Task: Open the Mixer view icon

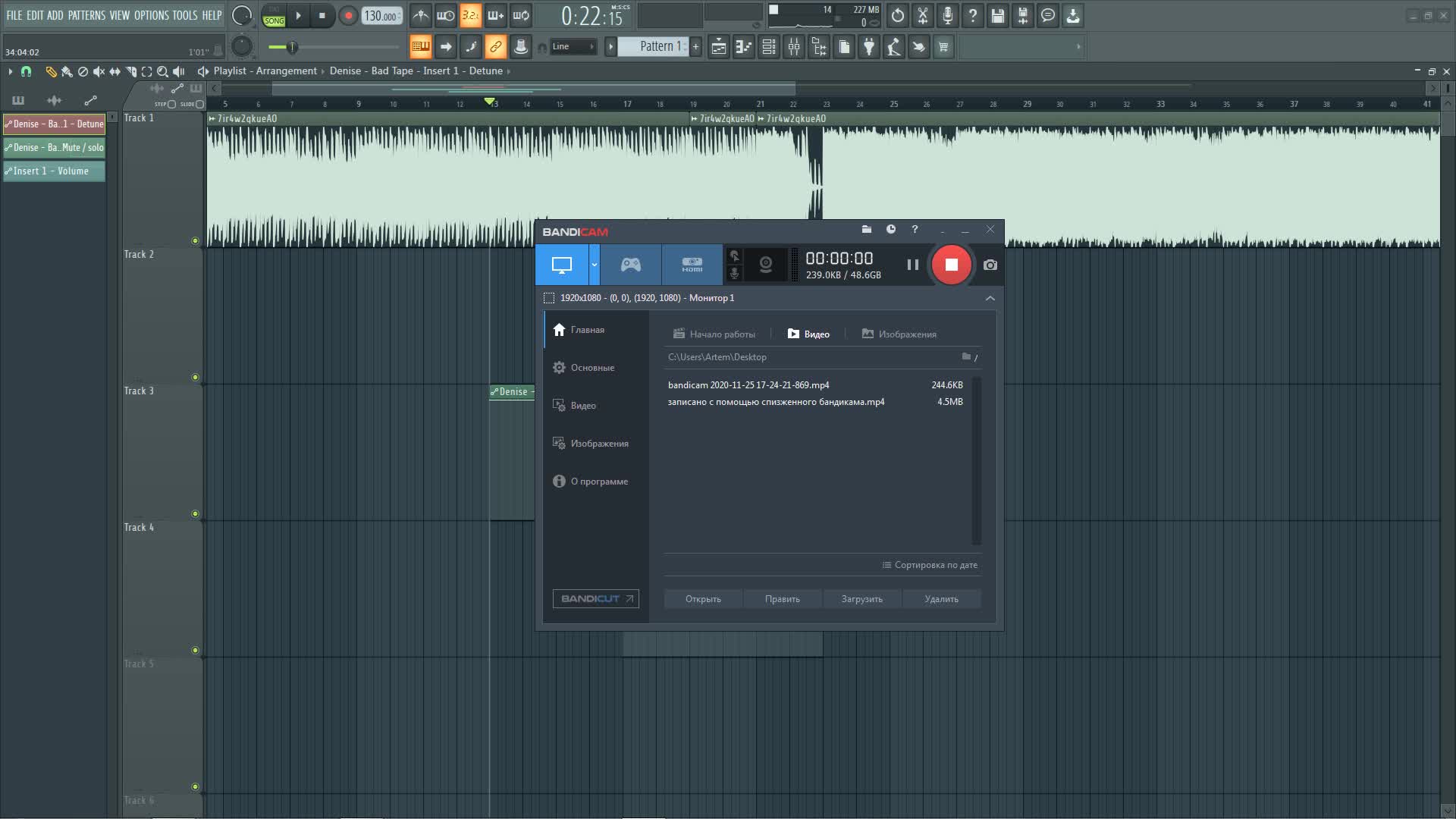Action: 793,47
